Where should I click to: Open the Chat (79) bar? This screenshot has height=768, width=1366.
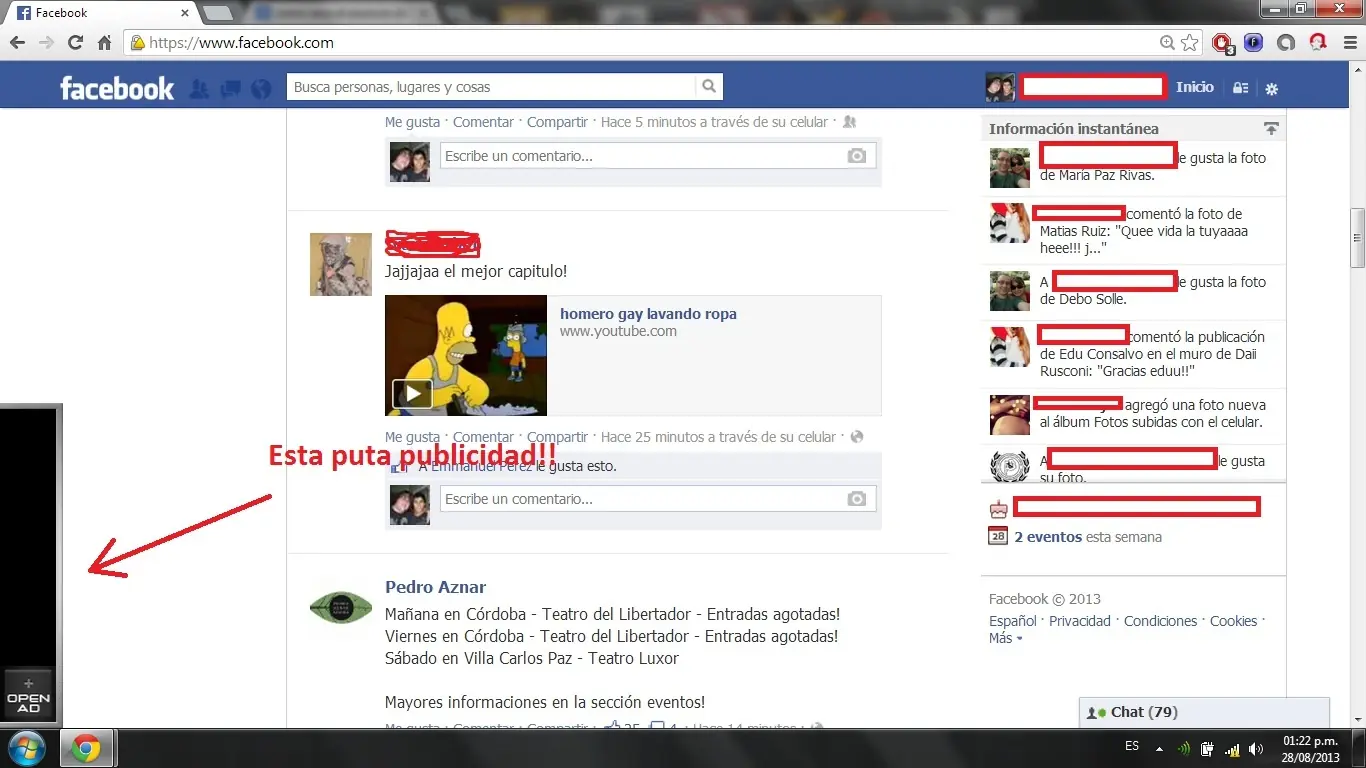point(1205,712)
